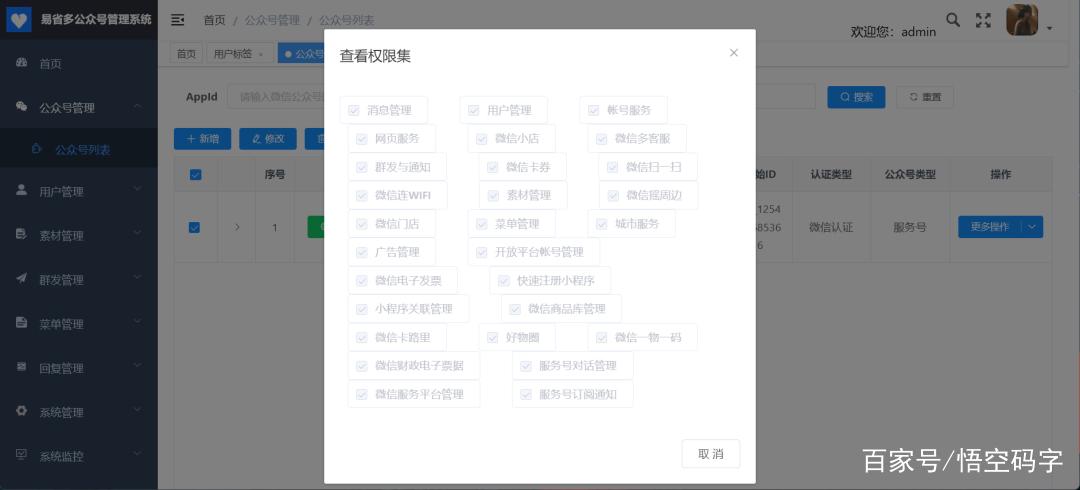Screen dimensions: 1080x490
Task: Open the admin avatar picture
Action: click(1022, 20)
